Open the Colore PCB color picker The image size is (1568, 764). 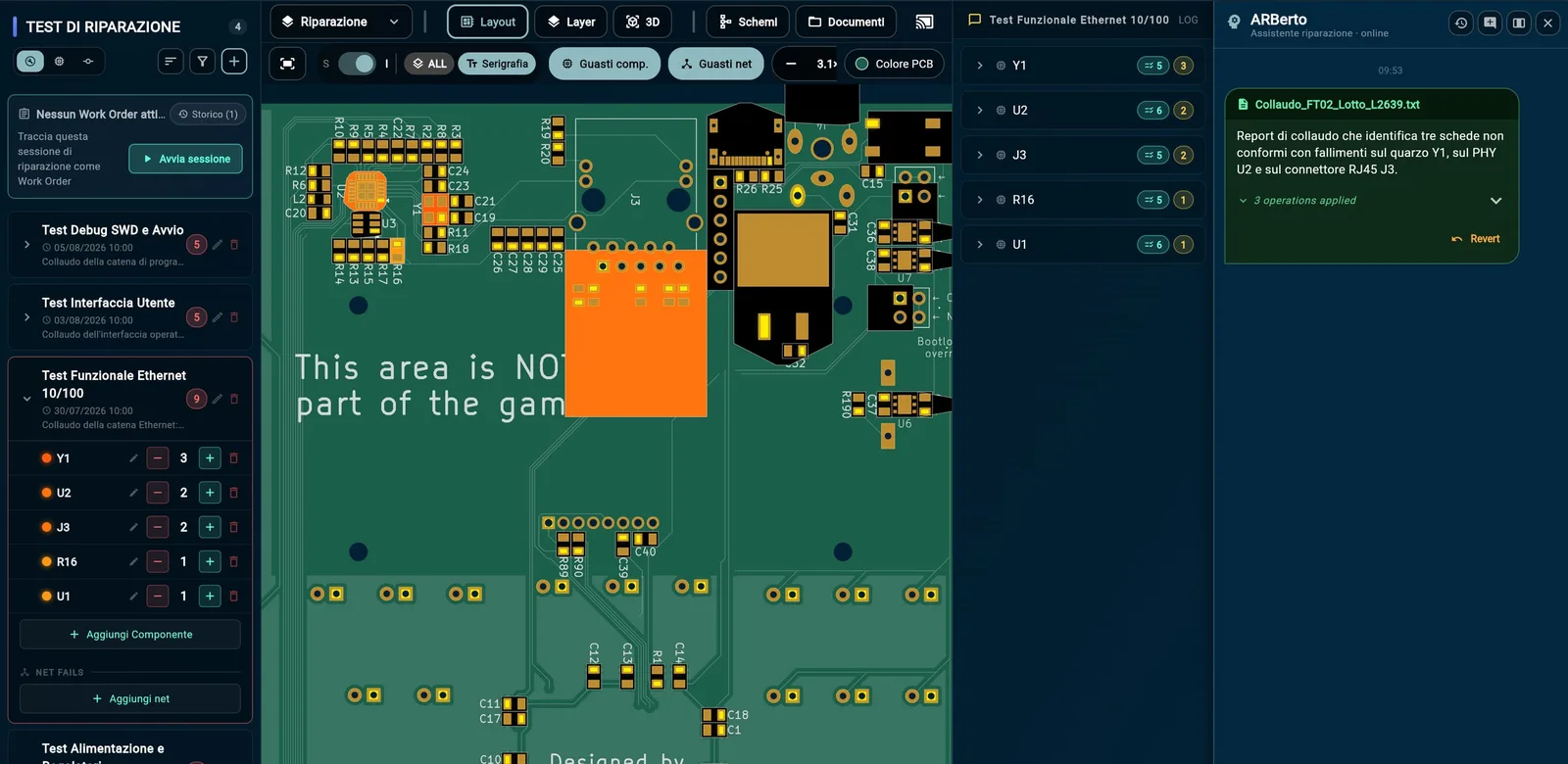click(x=894, y=64)
